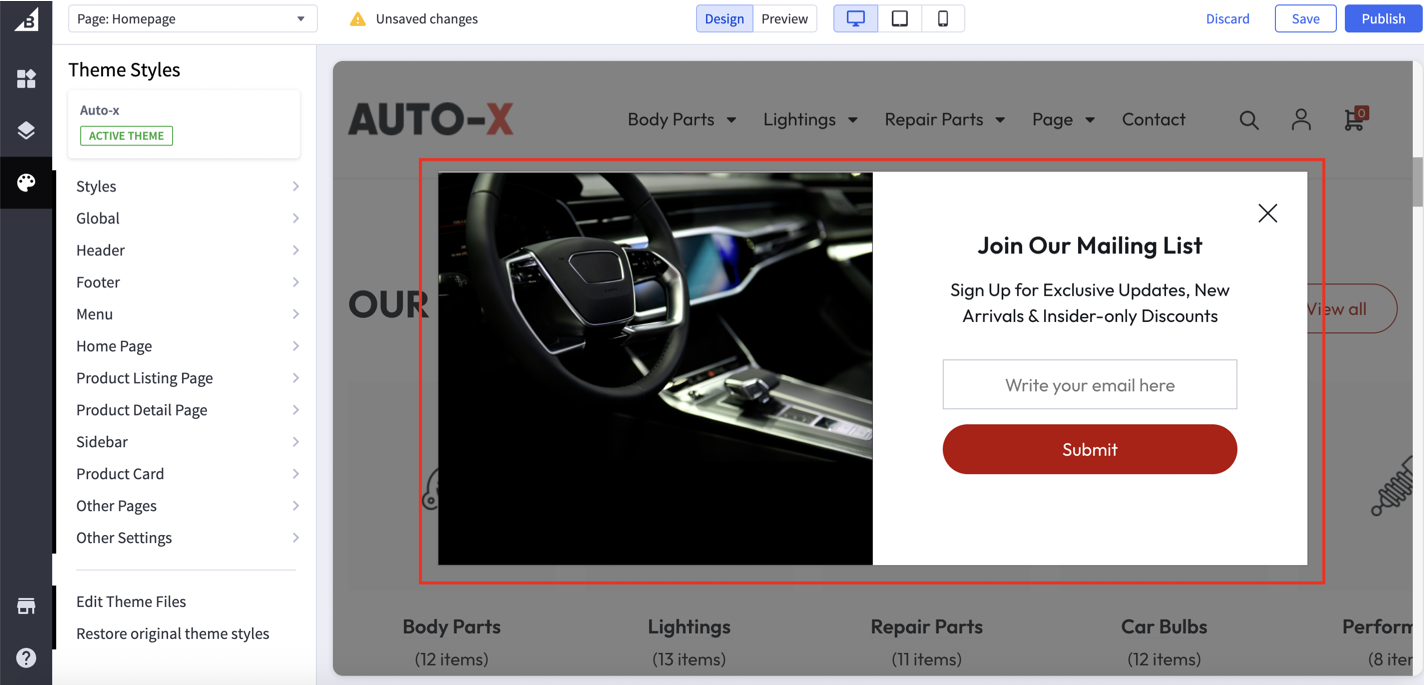Switch to Preview mode
Screen dimensions: 1425x685
(784, 19)
